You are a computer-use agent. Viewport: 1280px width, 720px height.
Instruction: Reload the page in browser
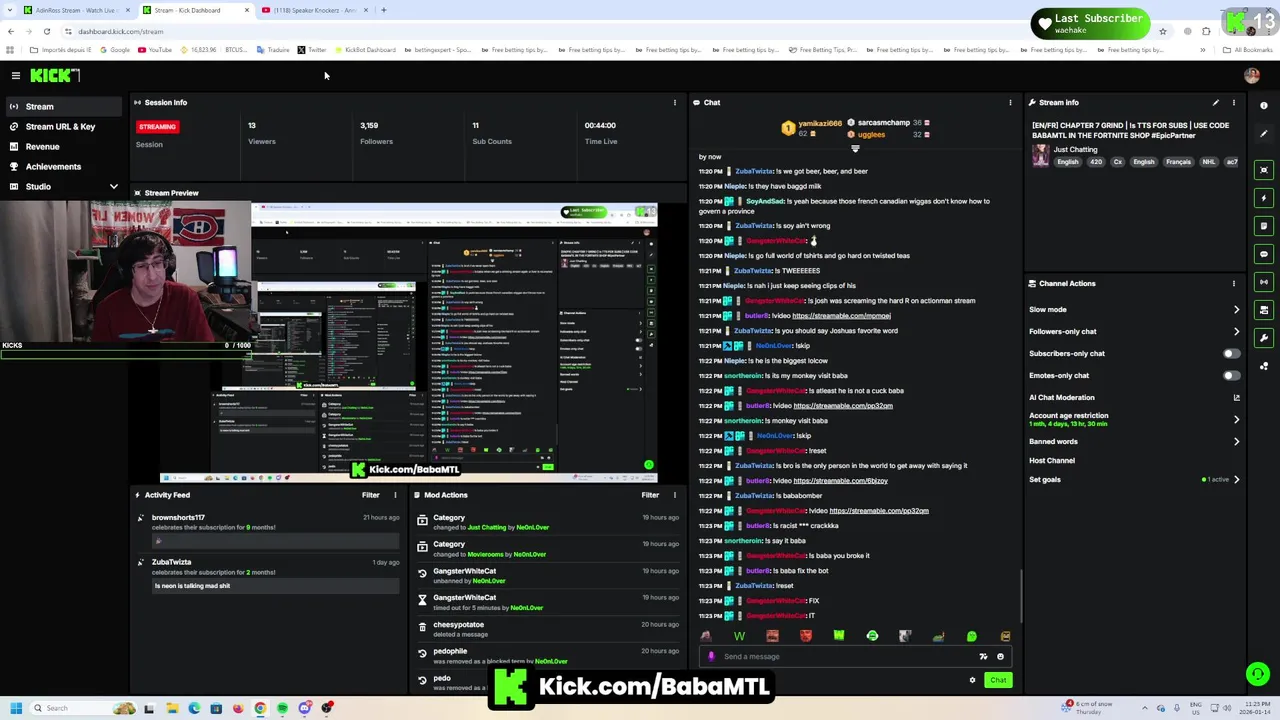46,31
